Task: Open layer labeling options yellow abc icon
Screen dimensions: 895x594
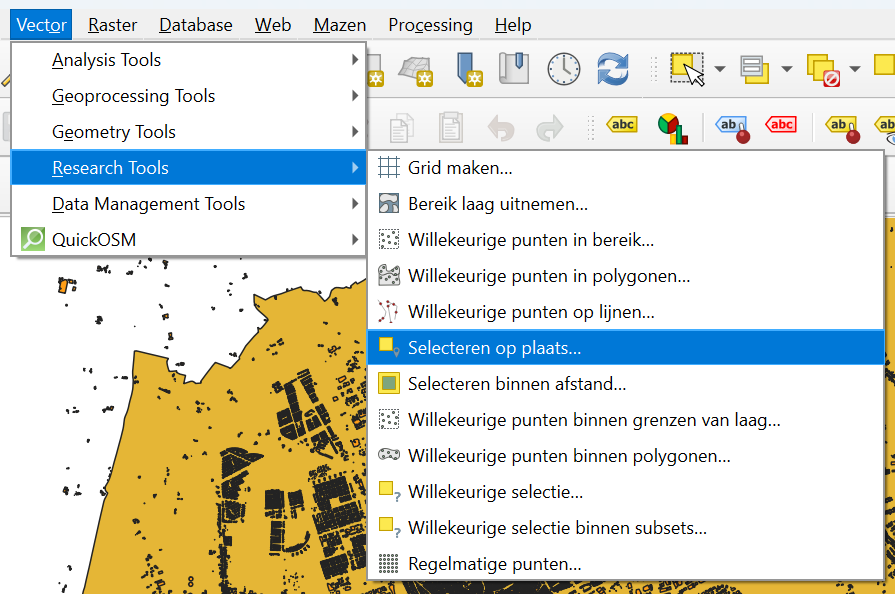Action: pyautogui.click(x=622, y=125)
